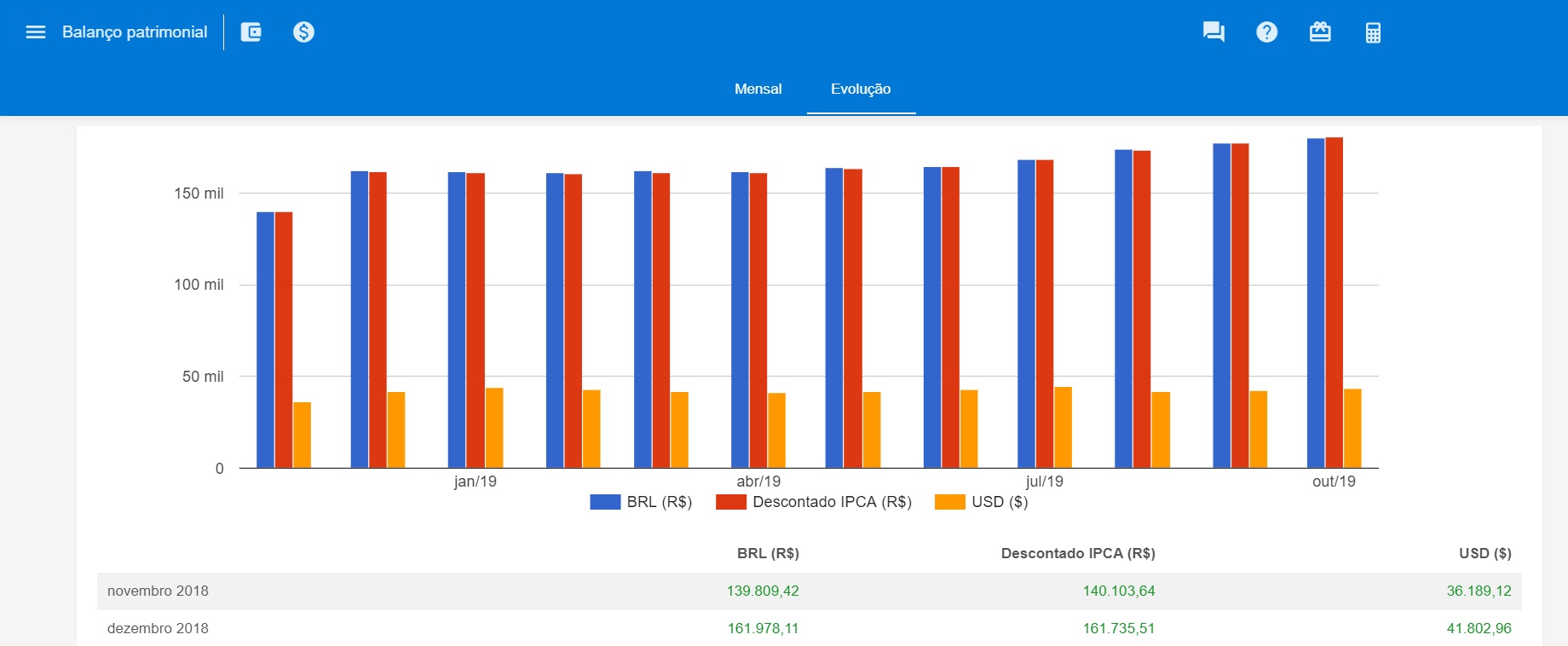Click Descontado IPCA red legend swatch
Screen dimensions: 1568x646
[731, 502]
